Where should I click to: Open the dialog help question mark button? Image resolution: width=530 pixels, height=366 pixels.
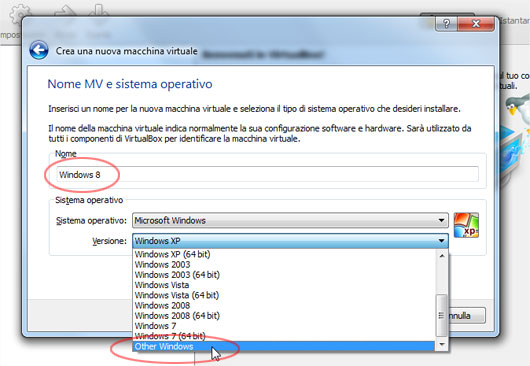click(446, 24)
